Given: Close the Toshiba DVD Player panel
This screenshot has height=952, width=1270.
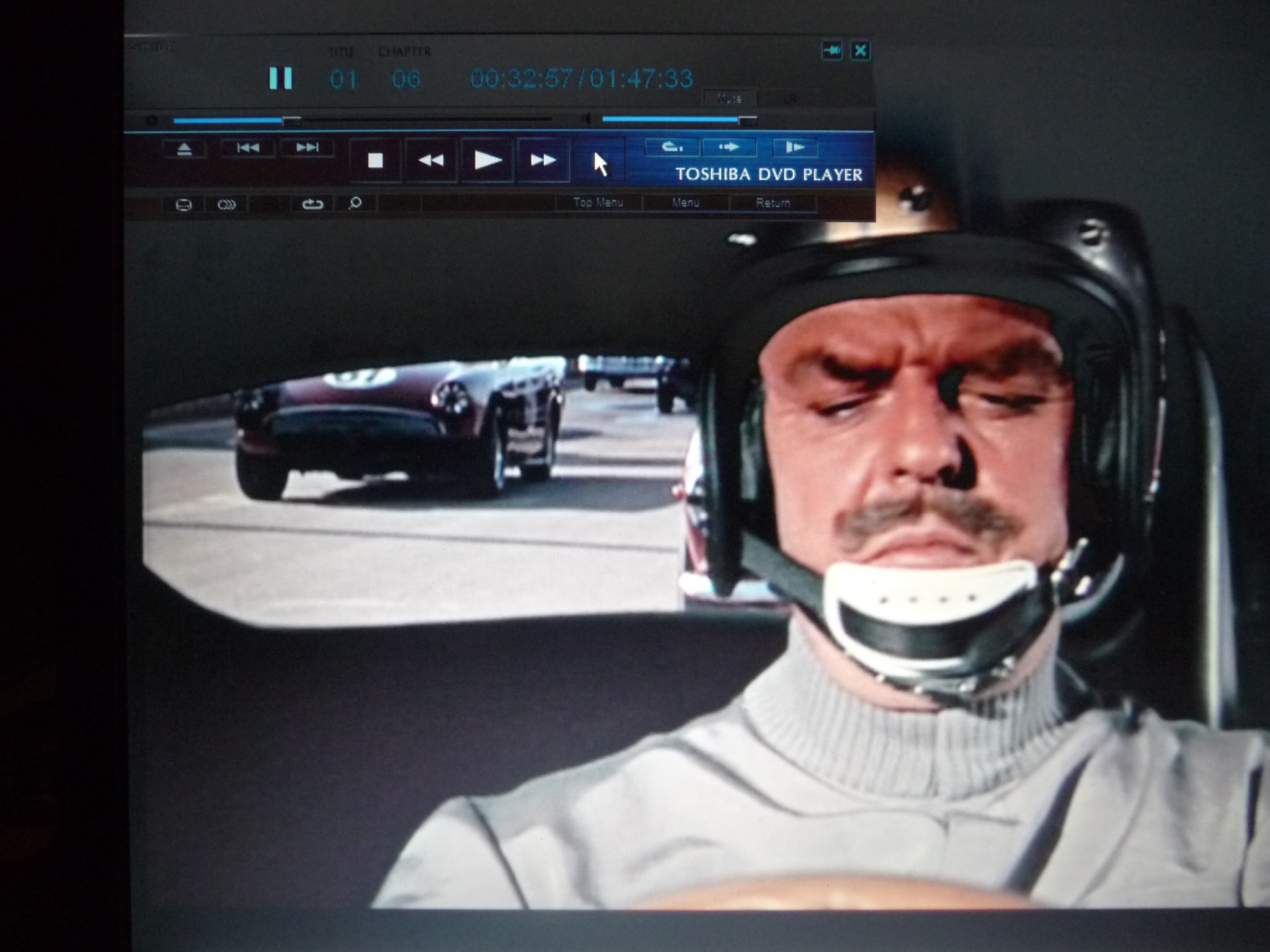Looking at the screenshot, I should point(860,50).
